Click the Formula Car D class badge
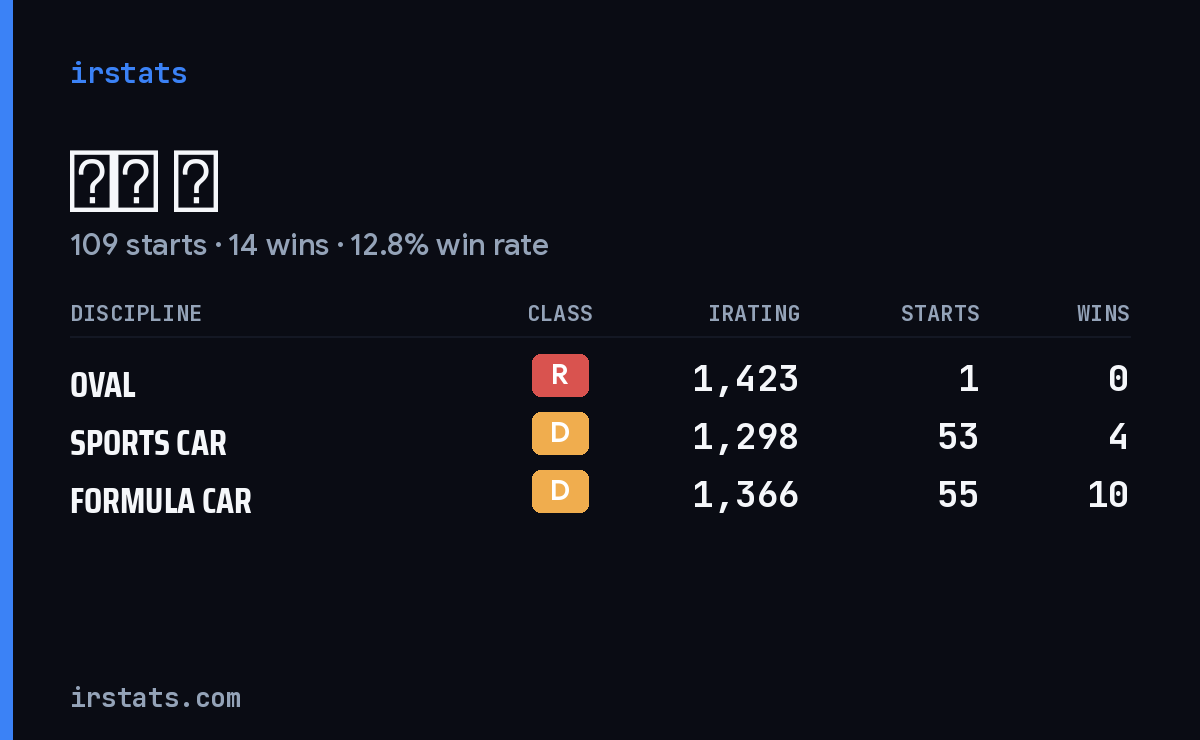This screenshot has width=1200, height=740. coord(560,491)
